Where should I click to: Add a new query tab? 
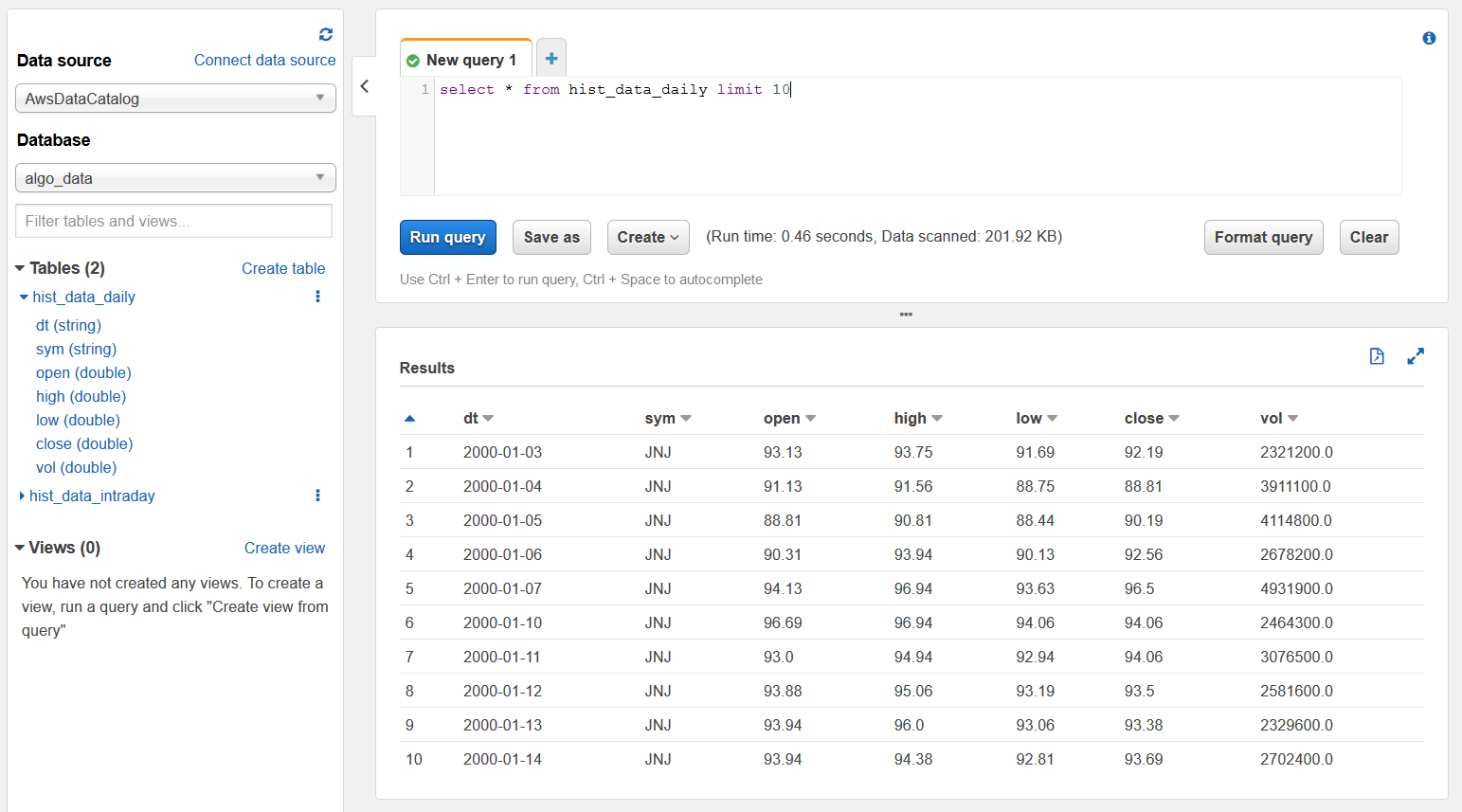(x=551, y=59)
